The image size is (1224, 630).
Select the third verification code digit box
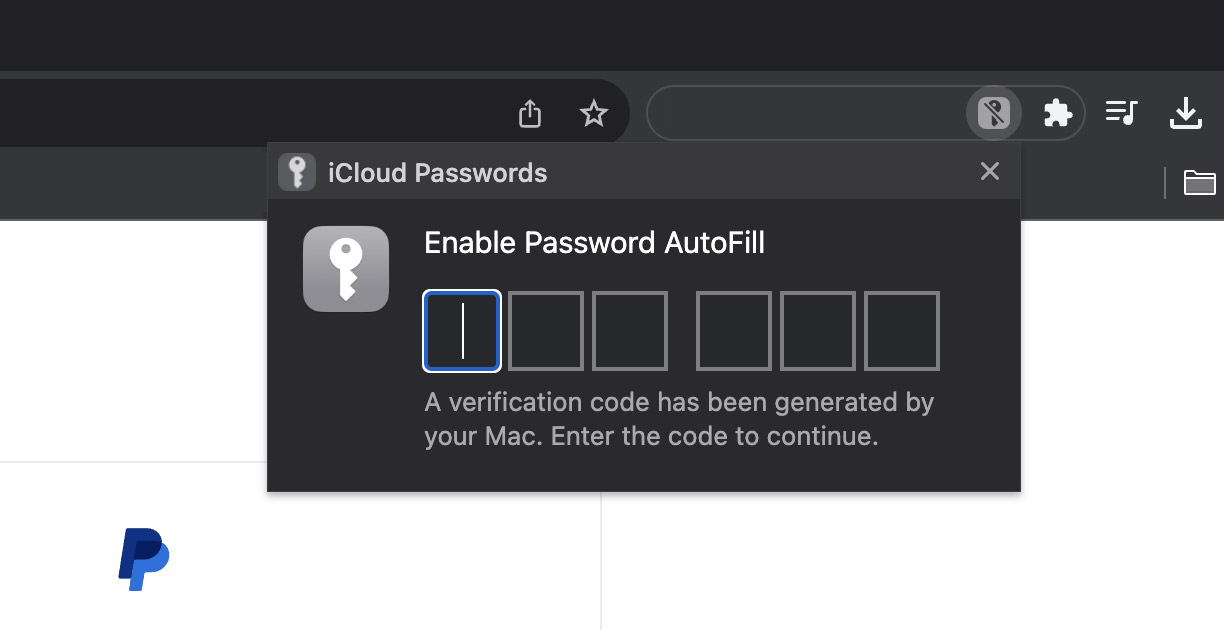click(630, 331)
